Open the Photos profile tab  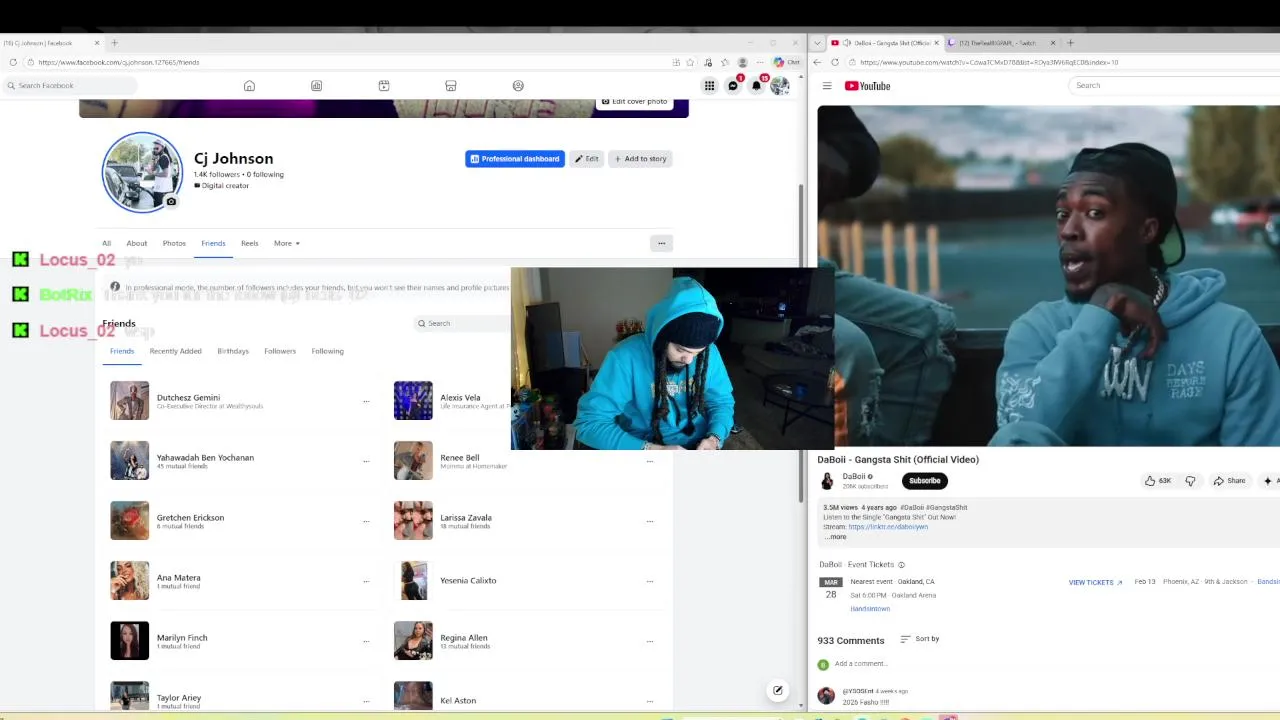pos(174,243)
